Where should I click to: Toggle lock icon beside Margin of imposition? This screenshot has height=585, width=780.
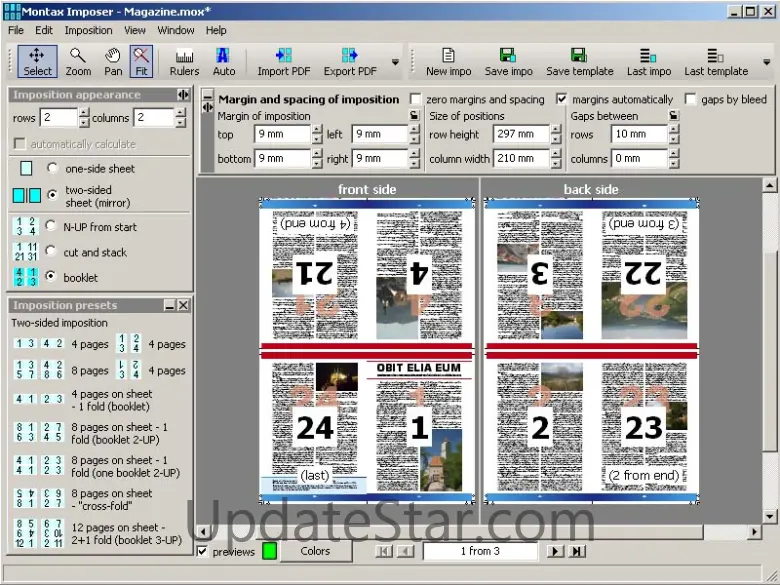click(x=414, y=115)
